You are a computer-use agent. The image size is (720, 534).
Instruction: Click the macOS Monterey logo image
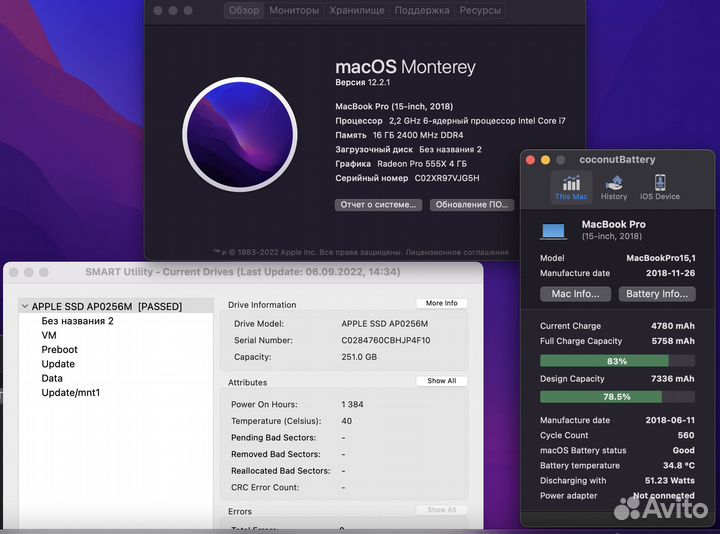coord(240,135)
